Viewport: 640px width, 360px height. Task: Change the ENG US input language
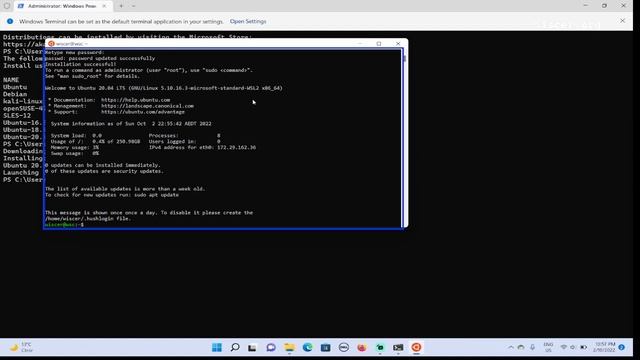coord(548,347)
